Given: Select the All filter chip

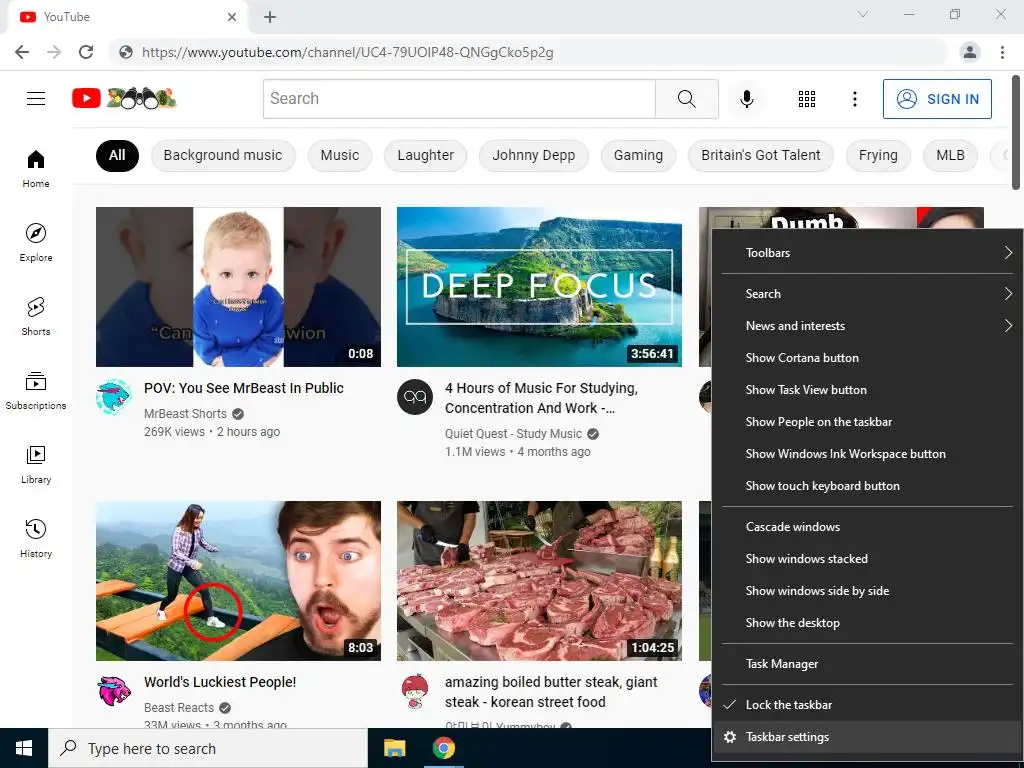Looking at the screenshot, I should click(117, 155).
